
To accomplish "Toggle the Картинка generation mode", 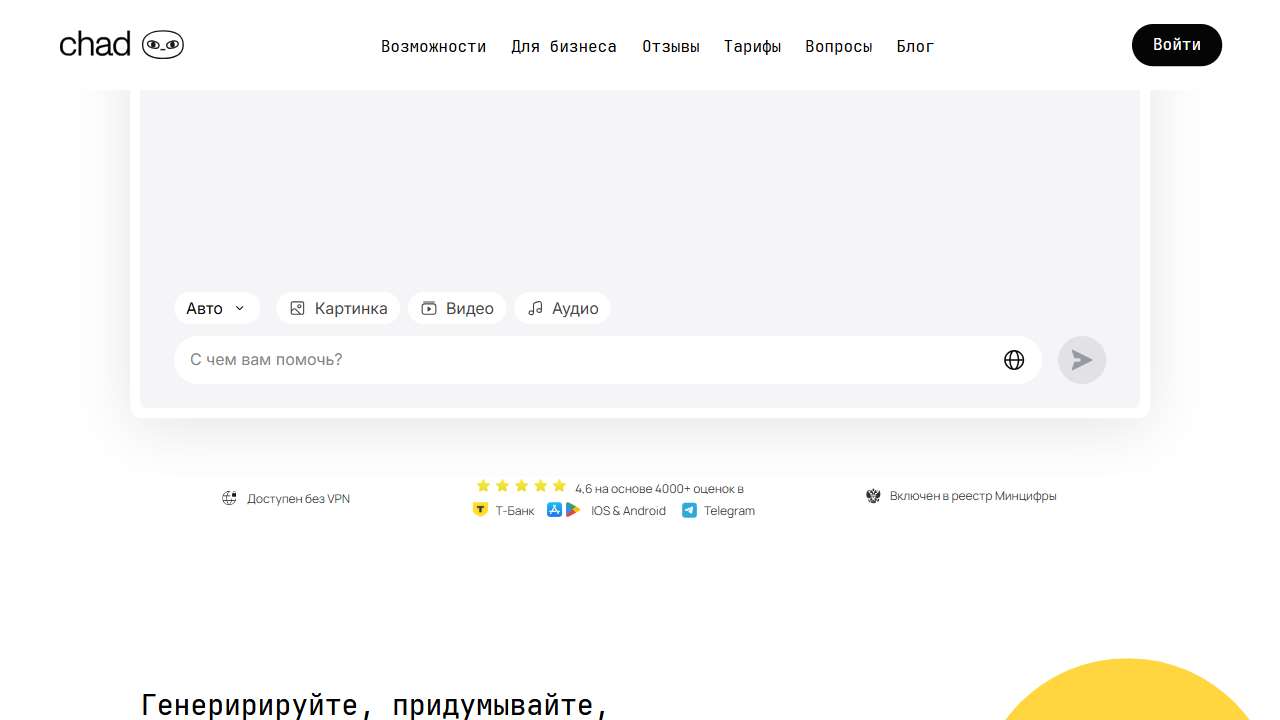I will [x=338, y=308].
